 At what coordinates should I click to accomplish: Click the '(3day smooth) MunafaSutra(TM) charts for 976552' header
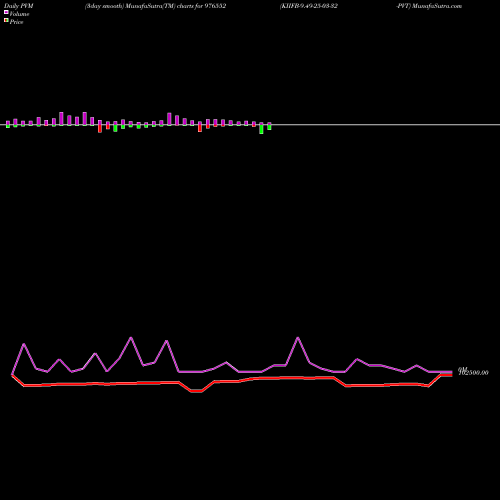point(155,6)
